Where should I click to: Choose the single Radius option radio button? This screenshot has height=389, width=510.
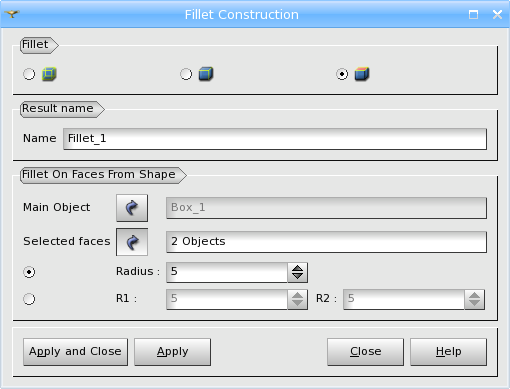[29, 272]
